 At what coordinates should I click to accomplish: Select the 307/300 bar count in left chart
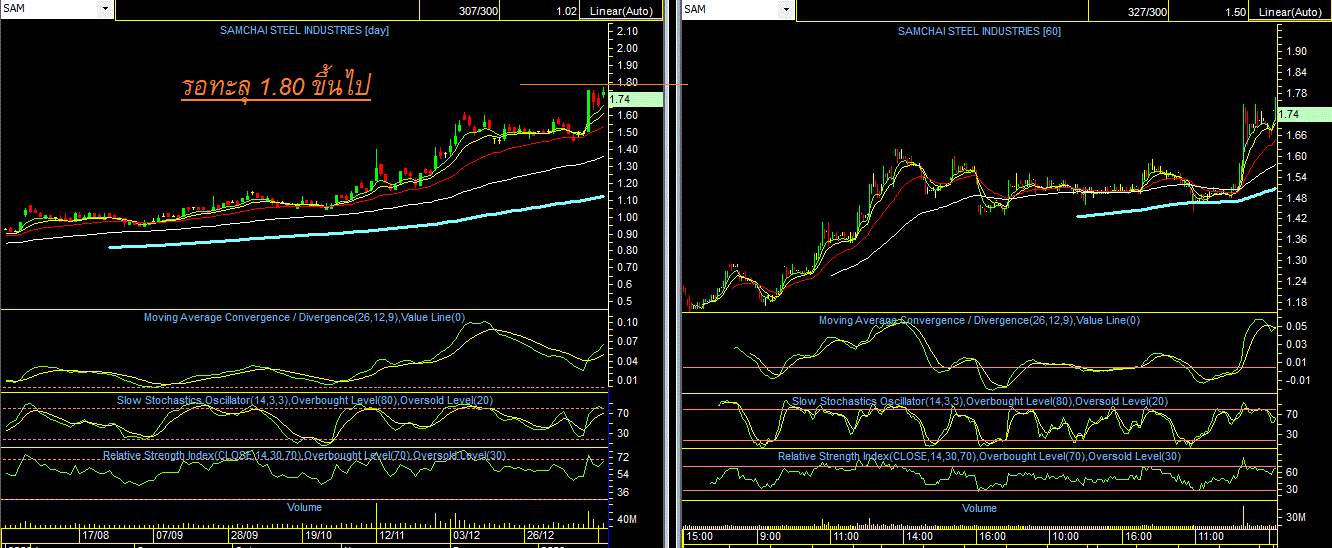[477, 12]
